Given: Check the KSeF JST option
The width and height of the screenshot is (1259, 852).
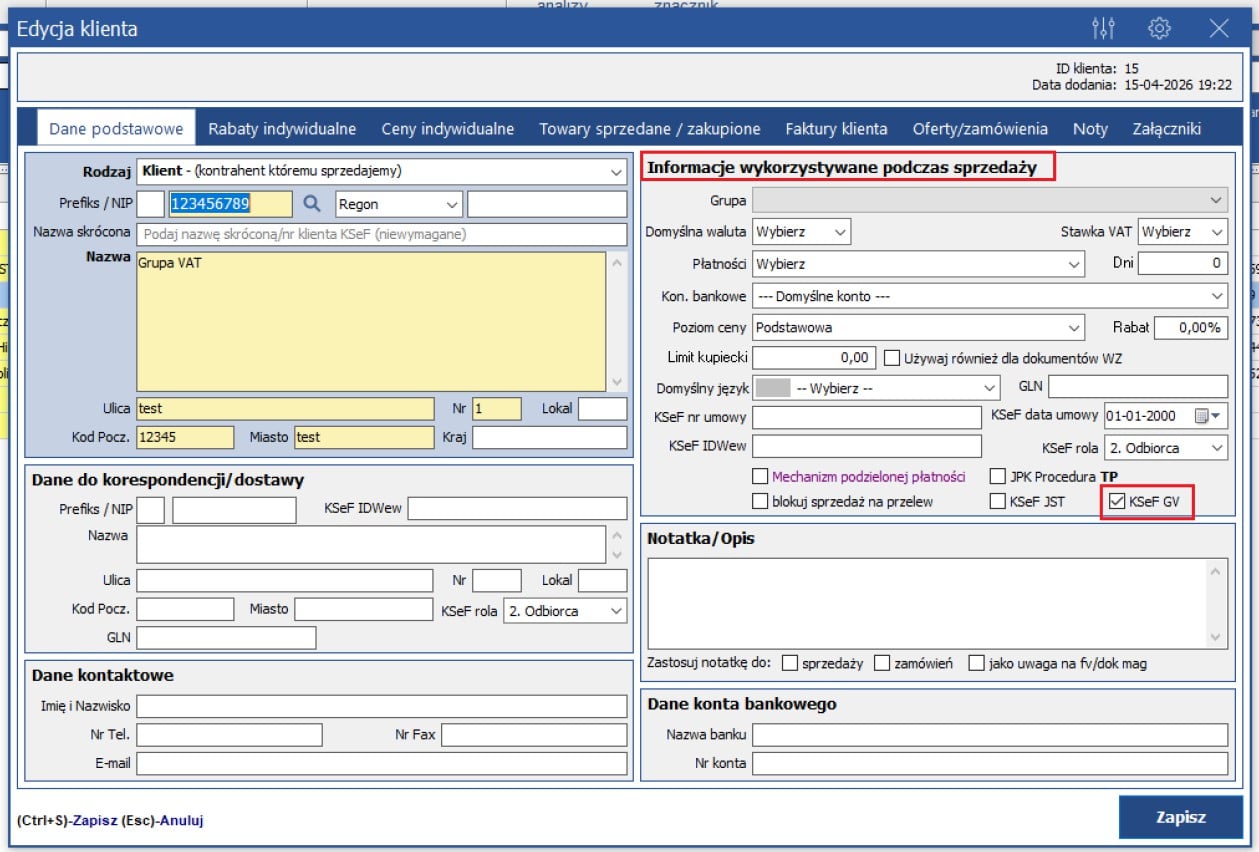Looking at the screenshot, I should click(997, 502).
